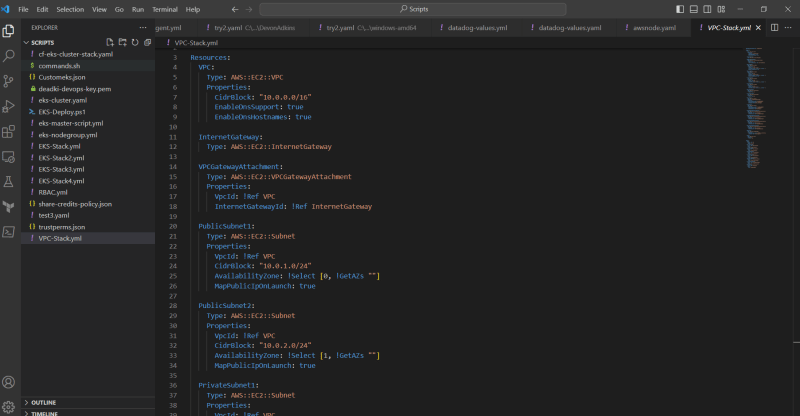Switch to the awsnode.yaml tab

click(654, 28)
